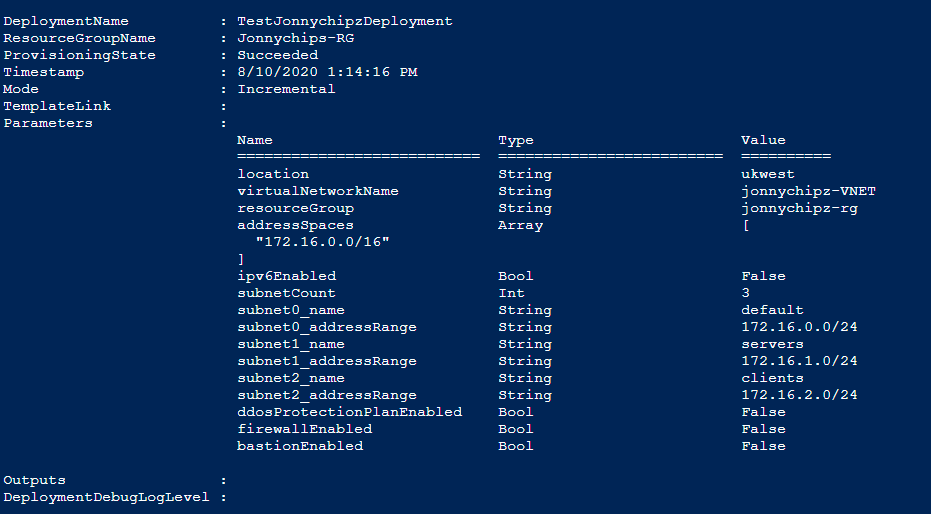Image resolution: width=931 pixels, height=514 pixels.
Task: Click the firewallEnabled False value
Action: tap(763, 429)
